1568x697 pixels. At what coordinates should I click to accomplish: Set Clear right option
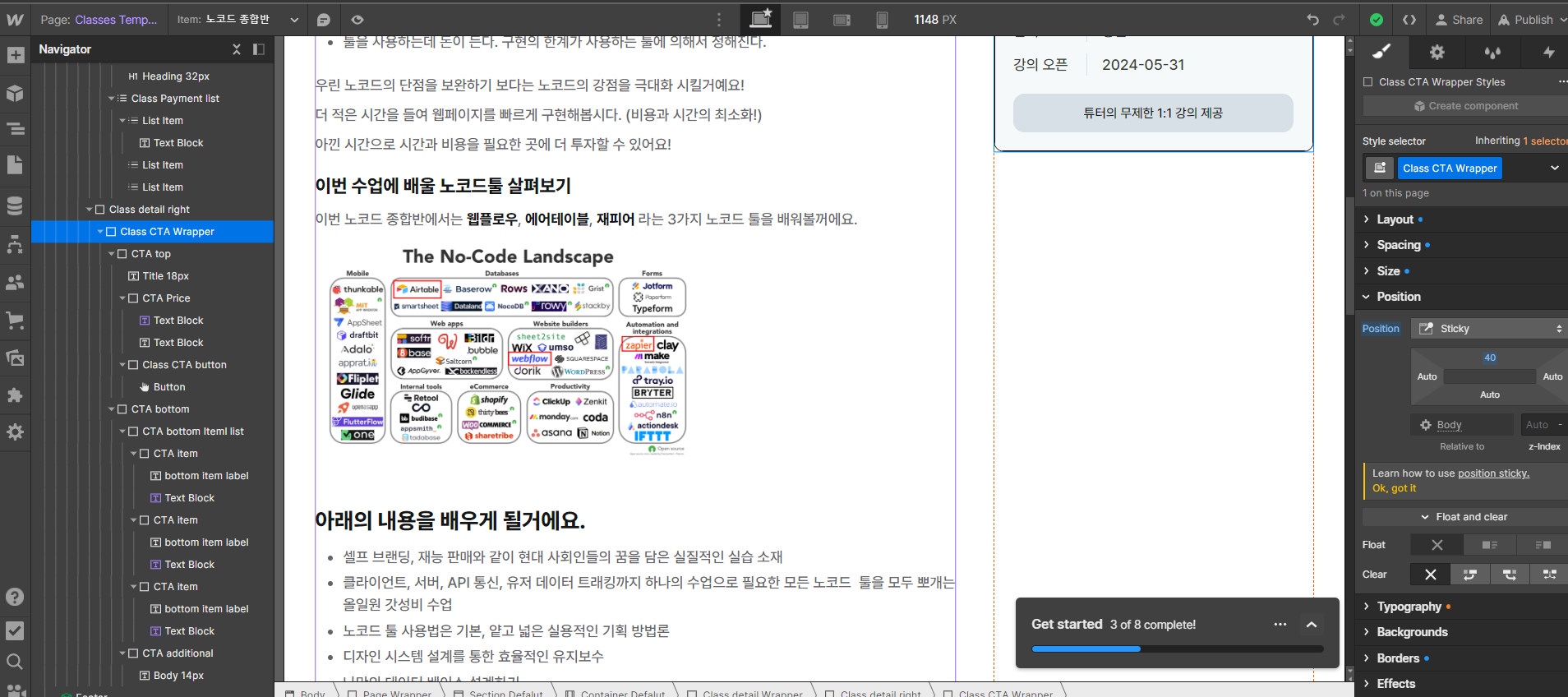tap(1510, 575)
